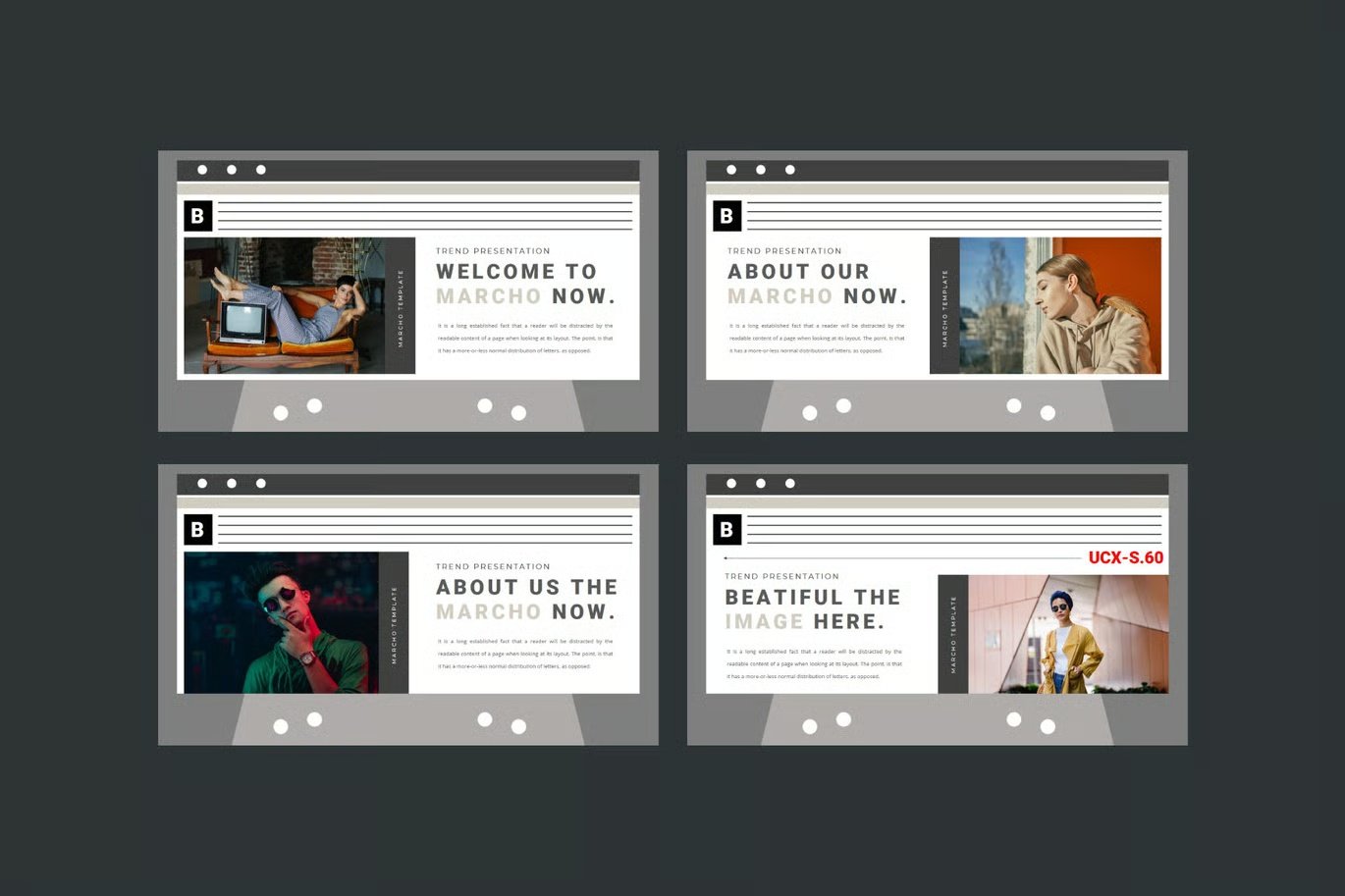This screenshot has height=896, width=1345.
Task: Open the photo of man wearing sunglasses
Action: pyautogui.click(x=281, y=622)
